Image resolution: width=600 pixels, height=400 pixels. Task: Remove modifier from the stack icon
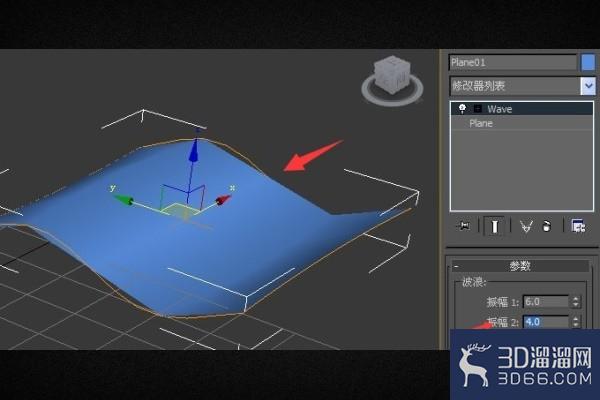(x=547, y=226)
